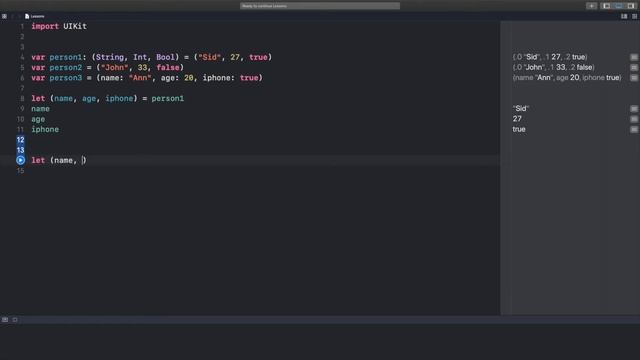This screenshot has height=360, width=640.
Task: Click "Bool" type on line 4
Action: [165, 57]
